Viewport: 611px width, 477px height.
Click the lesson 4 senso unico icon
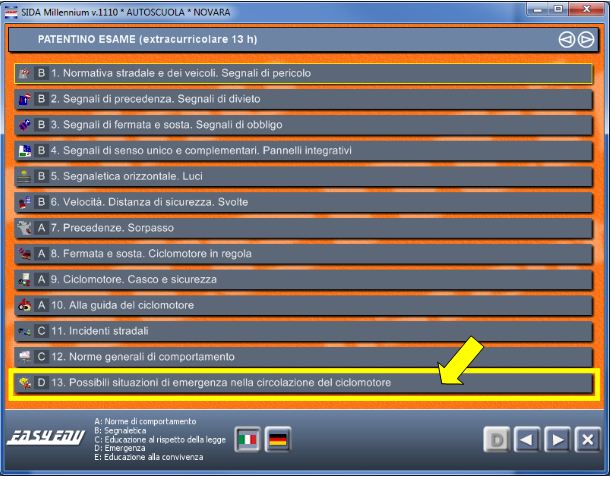click(x=24, y=151)
